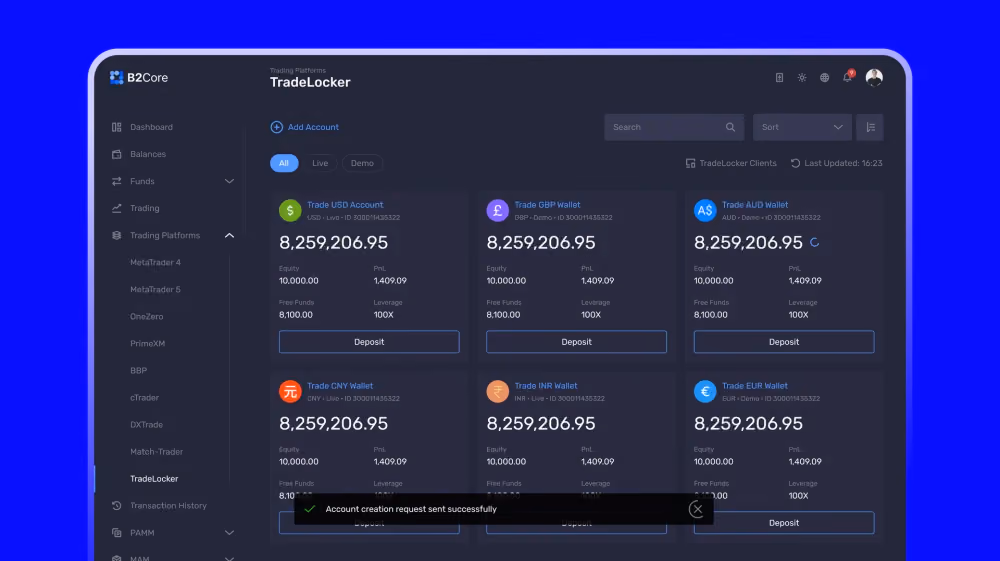The height and width of the screenshot is (561, 1000).
Task: Click AUD wallet balance refresh spinner
Action: pyautogui.click(x=814, y=242)
